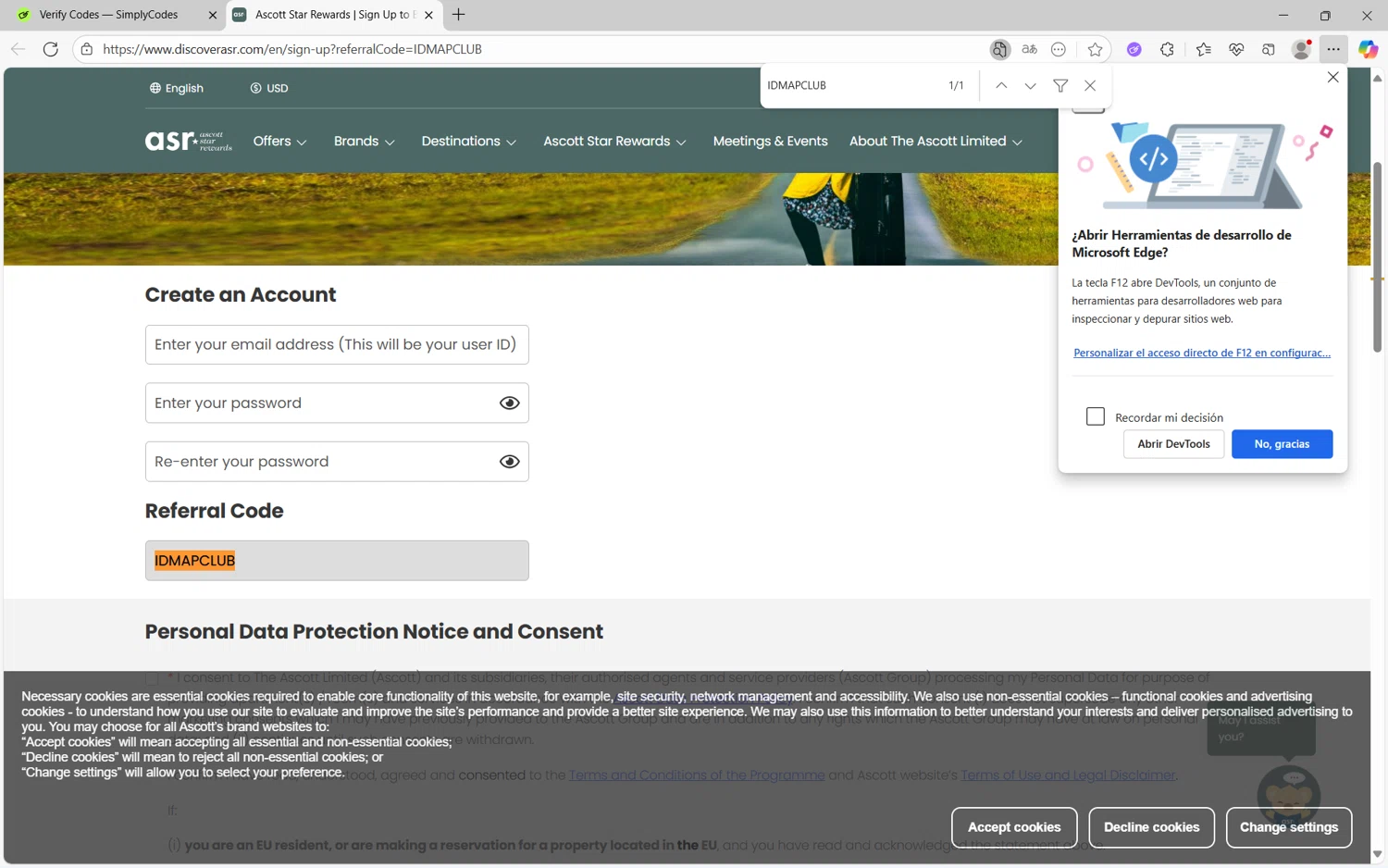This screenshot has height=868, width=1388.
Task: Expand the Brands menu
Action: point(365,141)
